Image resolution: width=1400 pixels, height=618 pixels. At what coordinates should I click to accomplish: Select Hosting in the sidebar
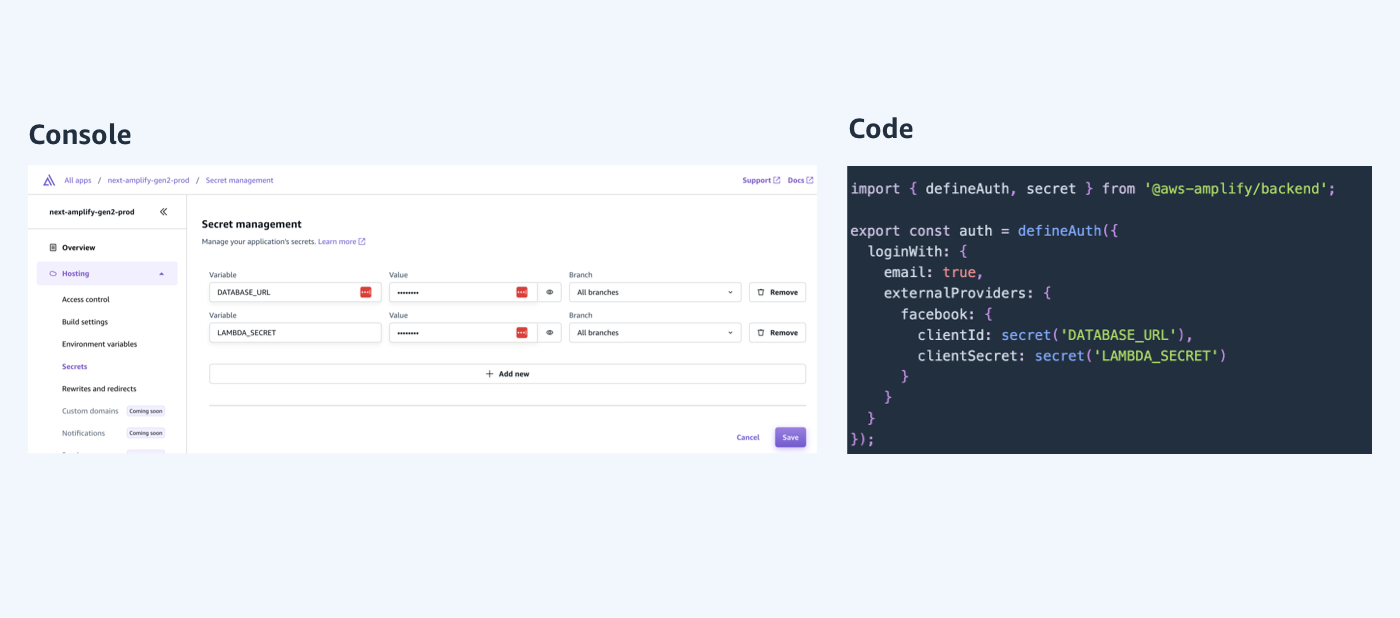pos(107,273)
